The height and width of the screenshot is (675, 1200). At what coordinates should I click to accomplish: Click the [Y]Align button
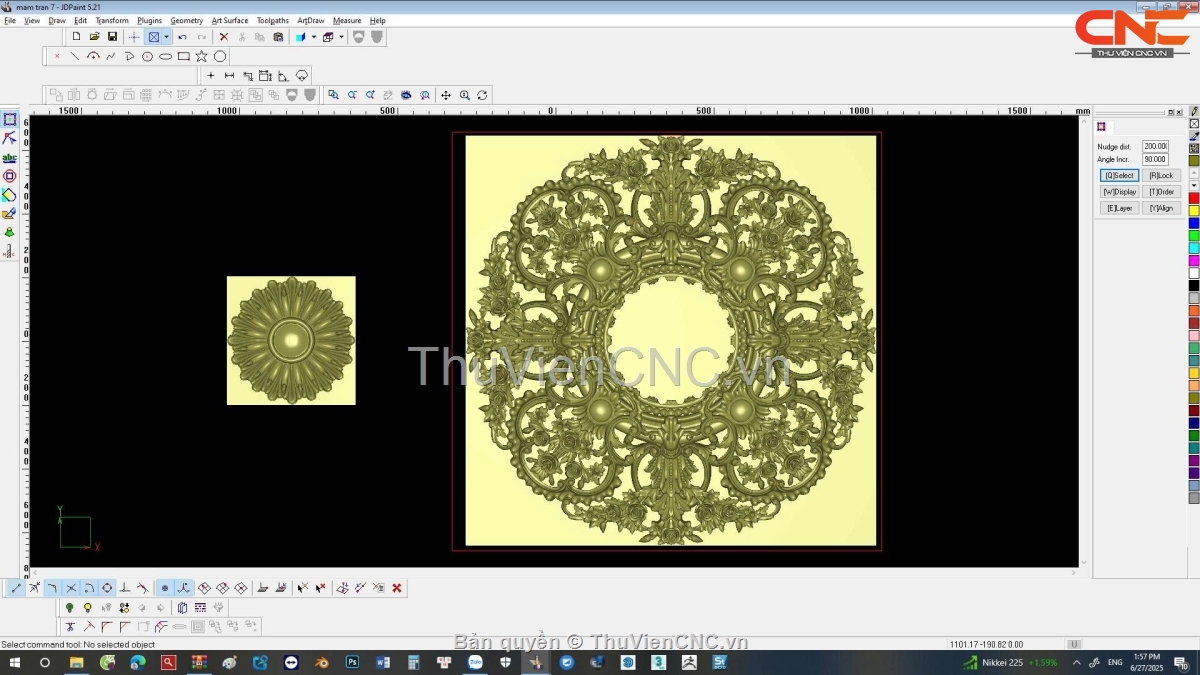tap(1161, 208)
